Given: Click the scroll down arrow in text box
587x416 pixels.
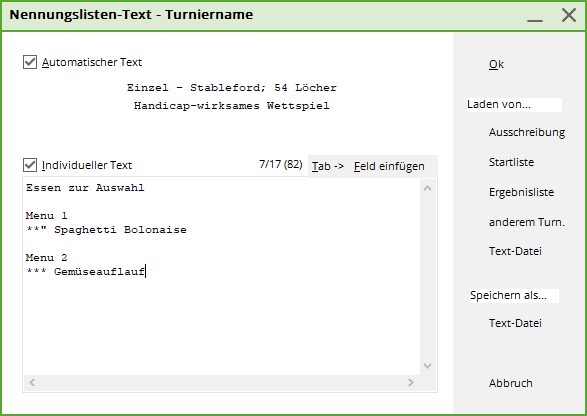Looking at the screenshot, I should (x=428, y=365).
